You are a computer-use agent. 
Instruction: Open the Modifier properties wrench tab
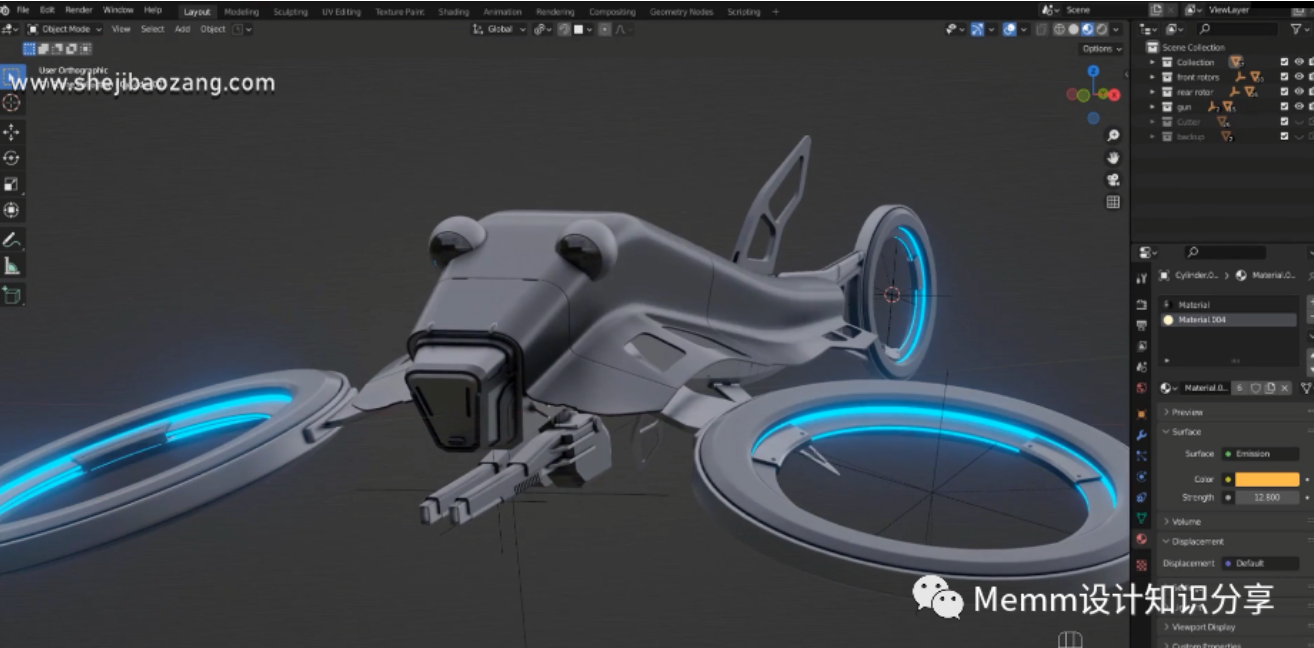point(1141,435)
